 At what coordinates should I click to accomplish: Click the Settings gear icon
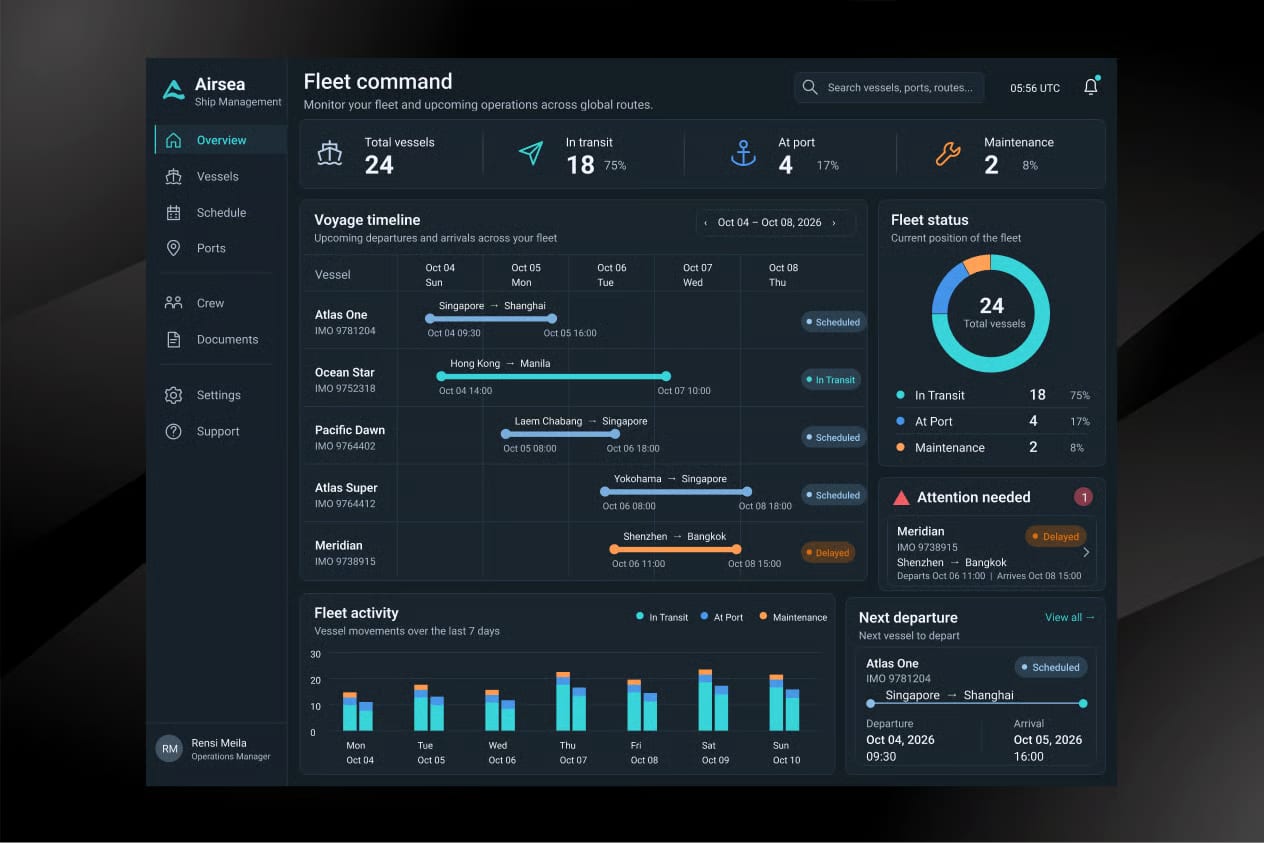174,395
